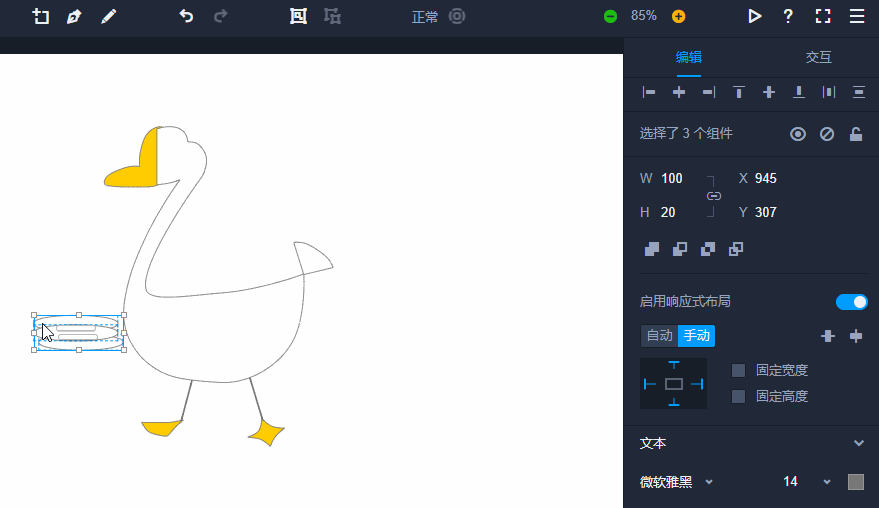Click the green zoom out button
The width and height of the screenshot is (879, 508).
(610, 16)
